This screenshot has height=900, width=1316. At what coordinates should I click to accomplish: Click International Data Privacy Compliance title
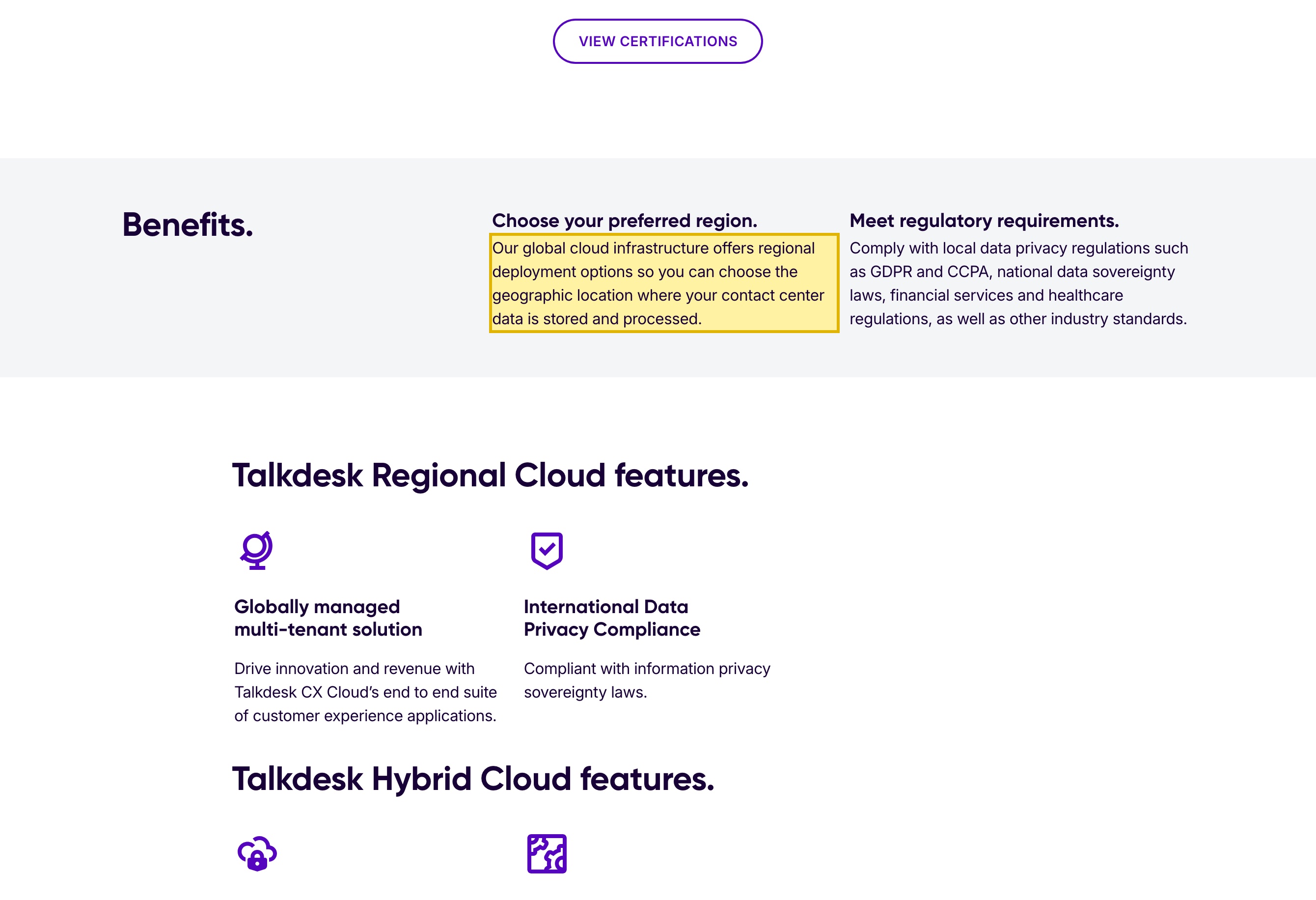click(612, 618)
